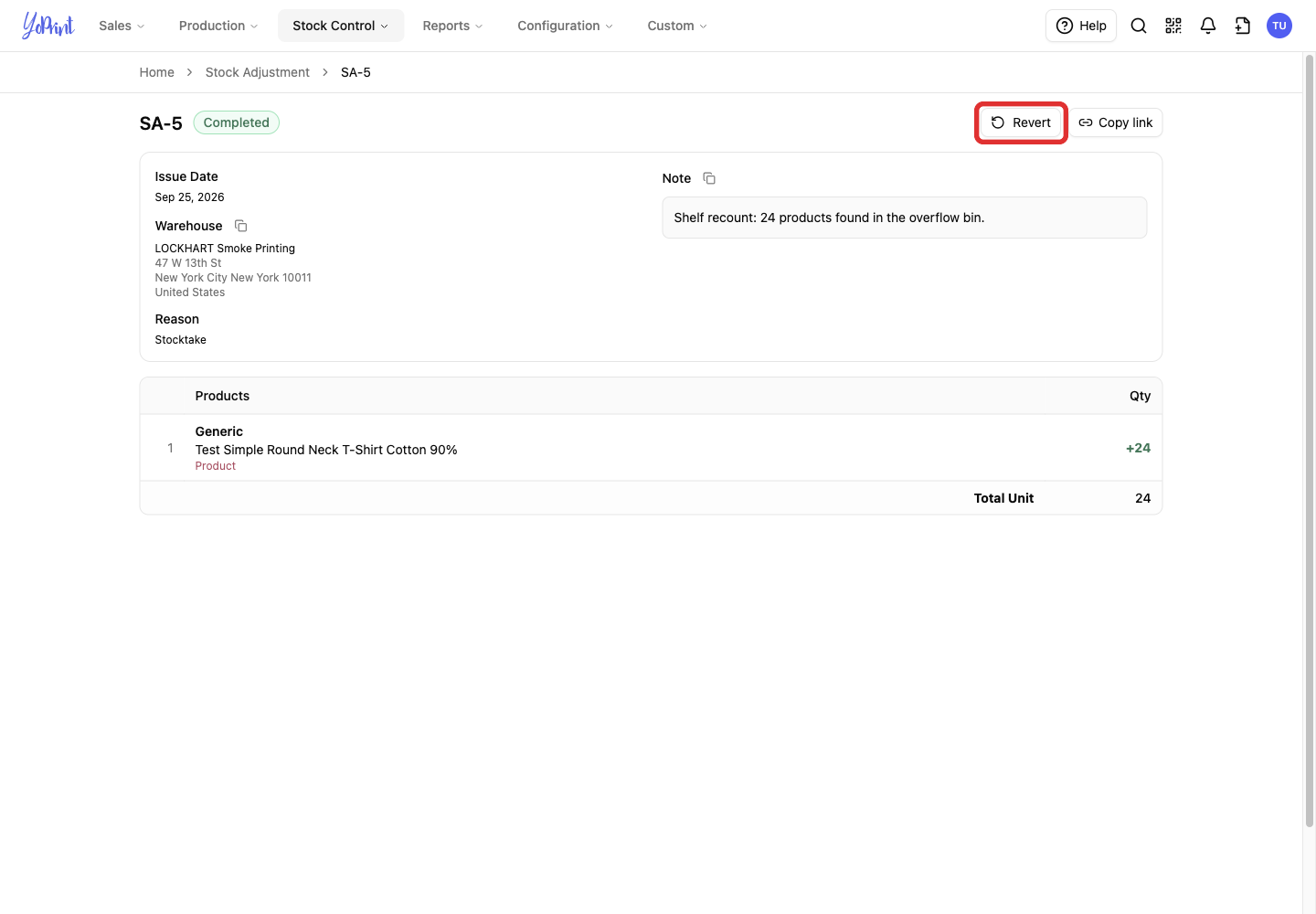Screen dimensions: 1316x914
Task: Click the red Product type label
Action: [216, 466]
